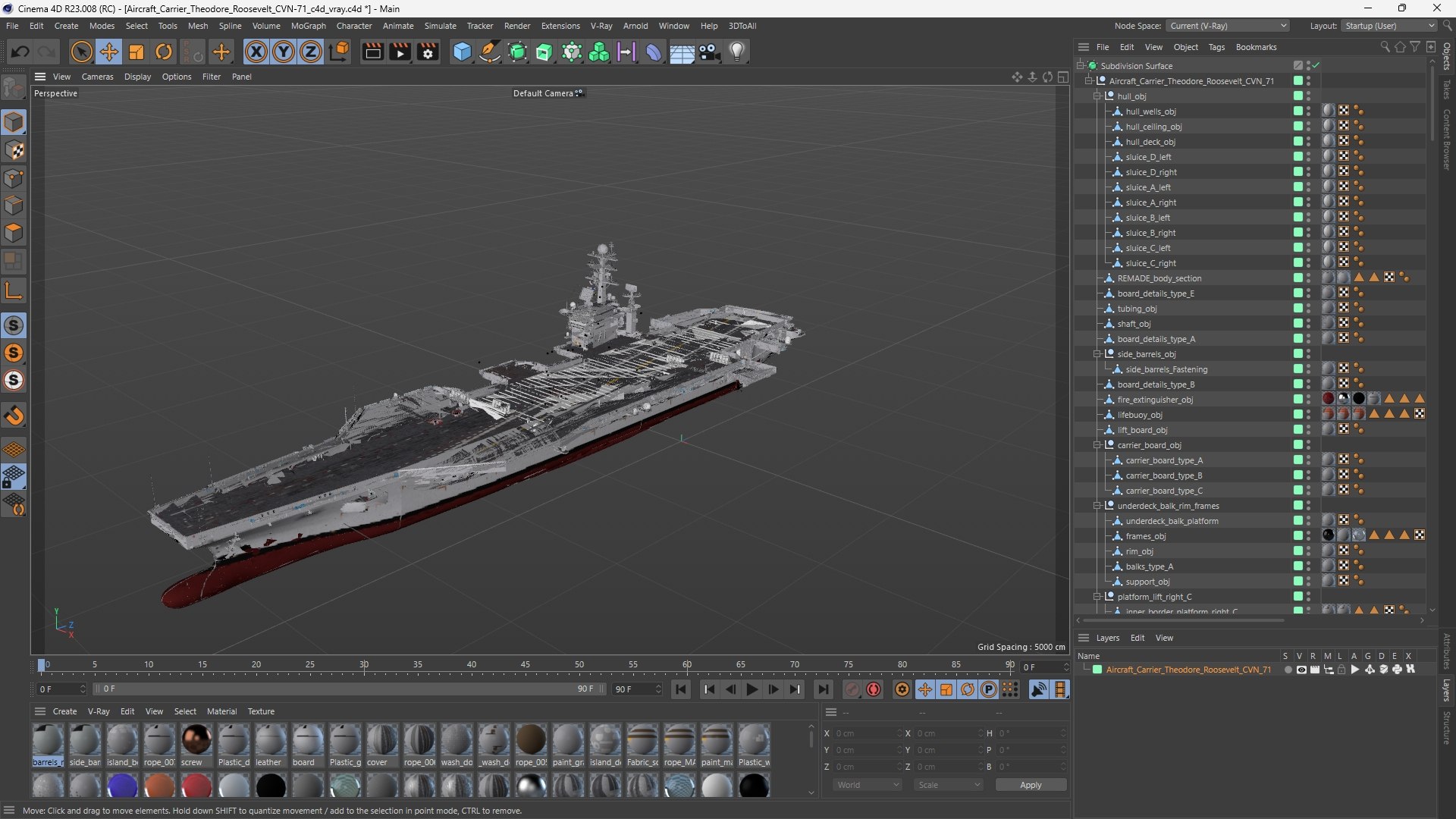Screen dimensions: 1456x819
Task: Click the Render View clapboard icon
Action: 372,52
